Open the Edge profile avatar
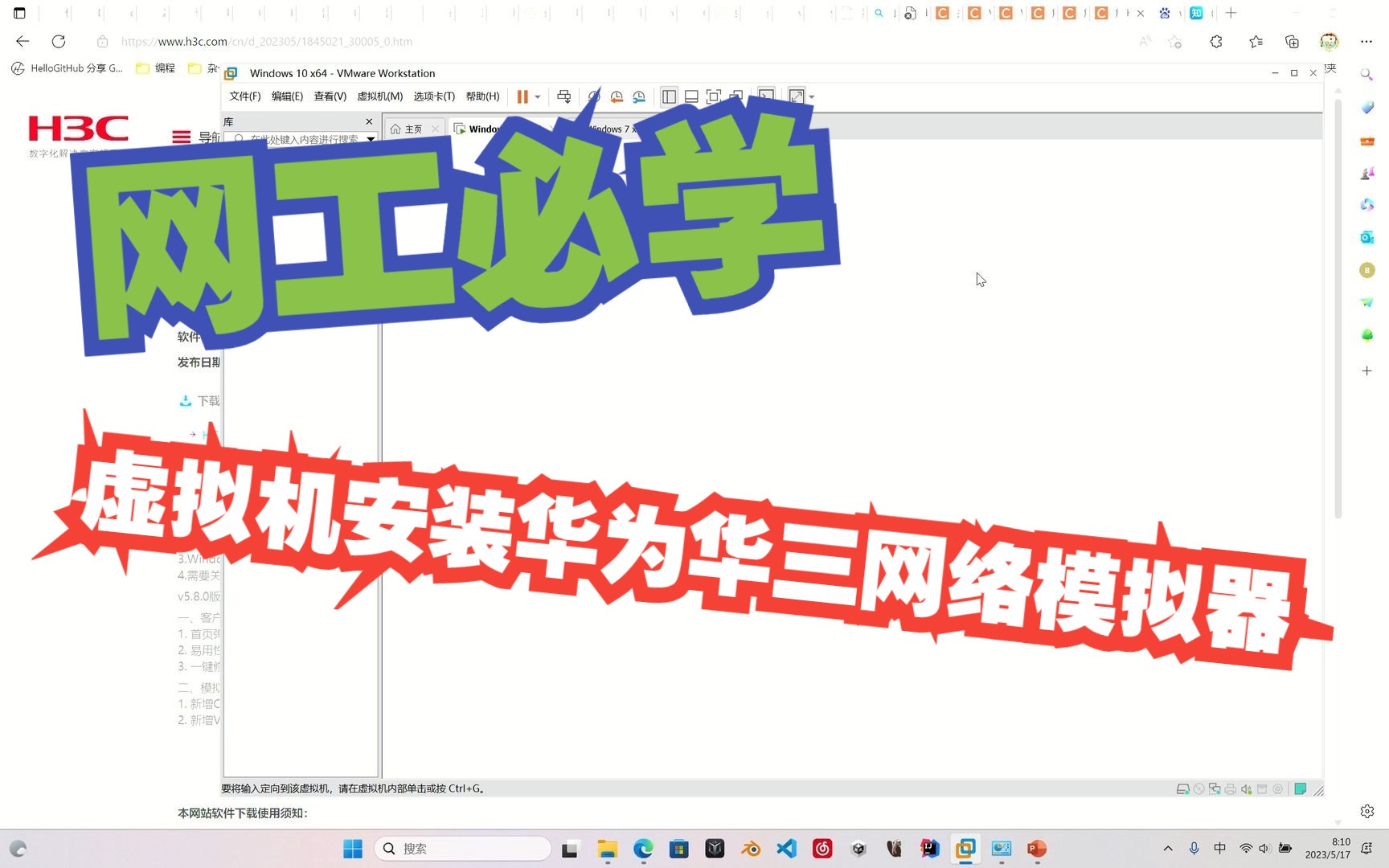 1329,42
